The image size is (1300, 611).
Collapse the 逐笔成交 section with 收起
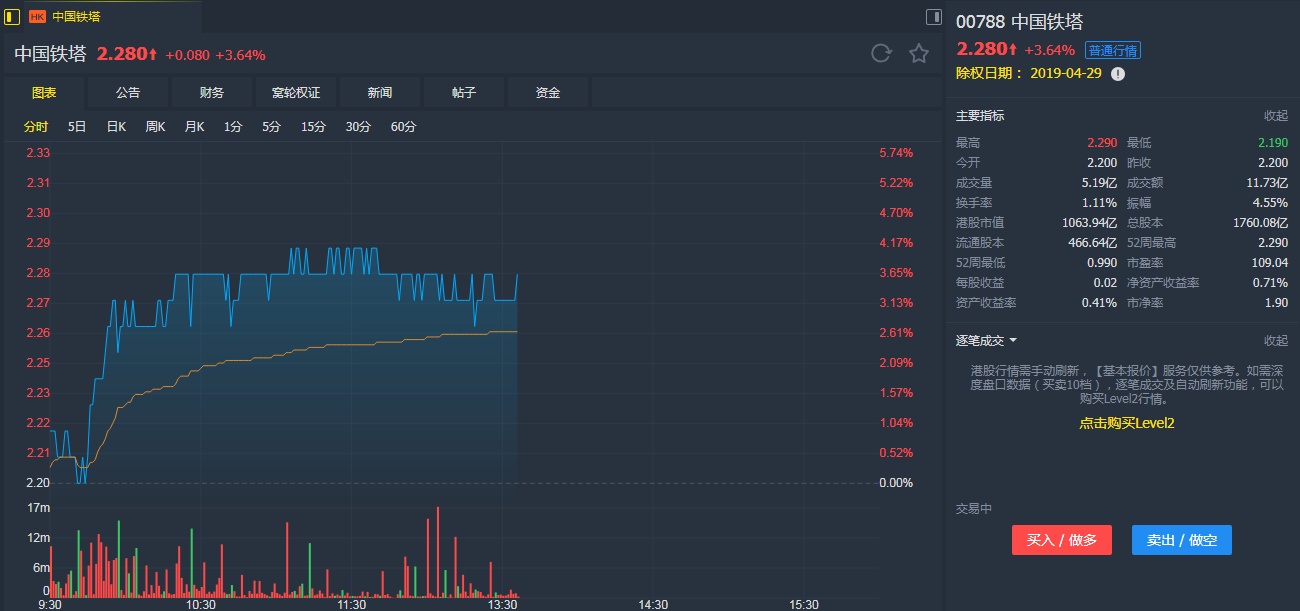tap(1275, 341)
